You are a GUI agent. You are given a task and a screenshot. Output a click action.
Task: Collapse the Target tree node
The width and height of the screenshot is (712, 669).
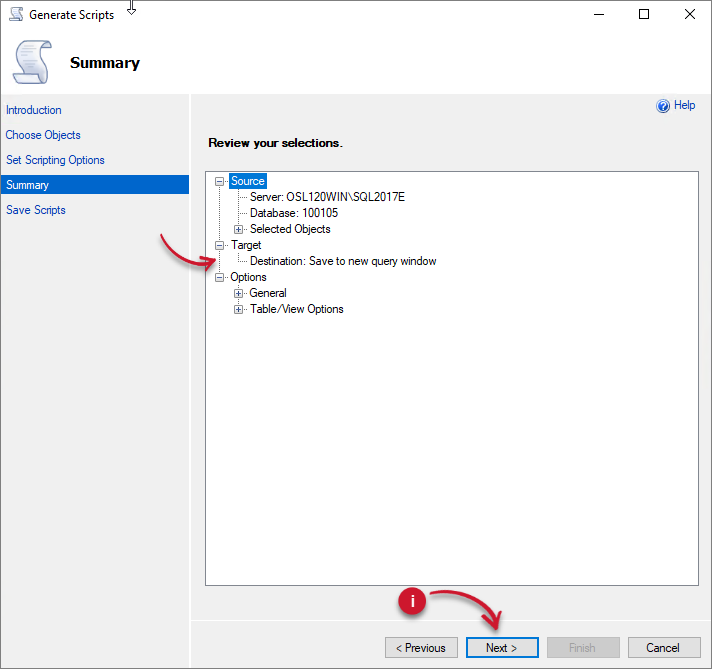219,245
